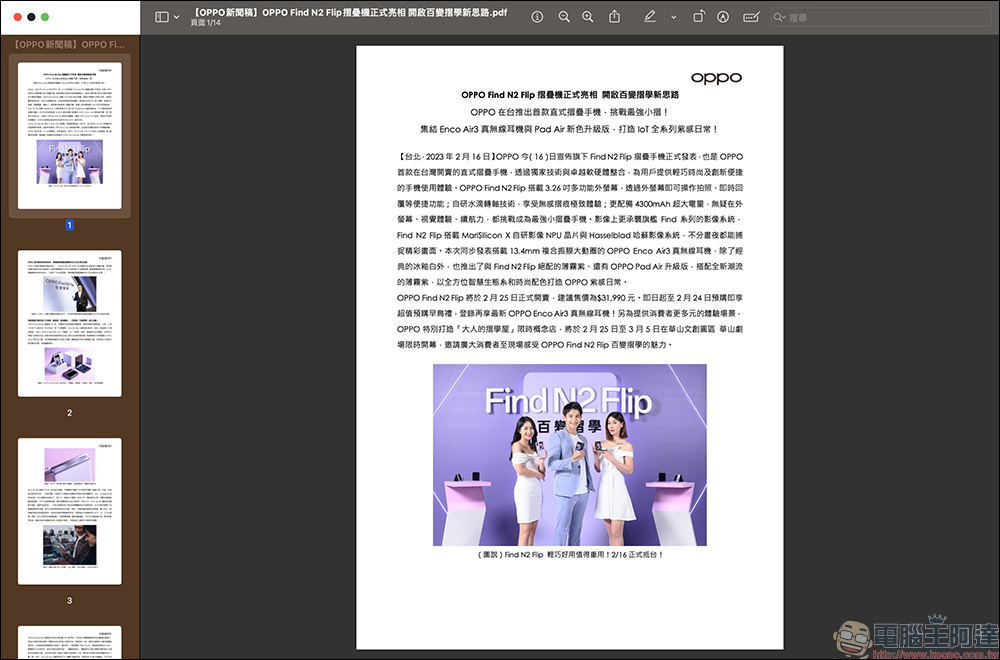Select the page 2 thumbnail
Viewport: 1000px width, 660px height.
point(69,323)
